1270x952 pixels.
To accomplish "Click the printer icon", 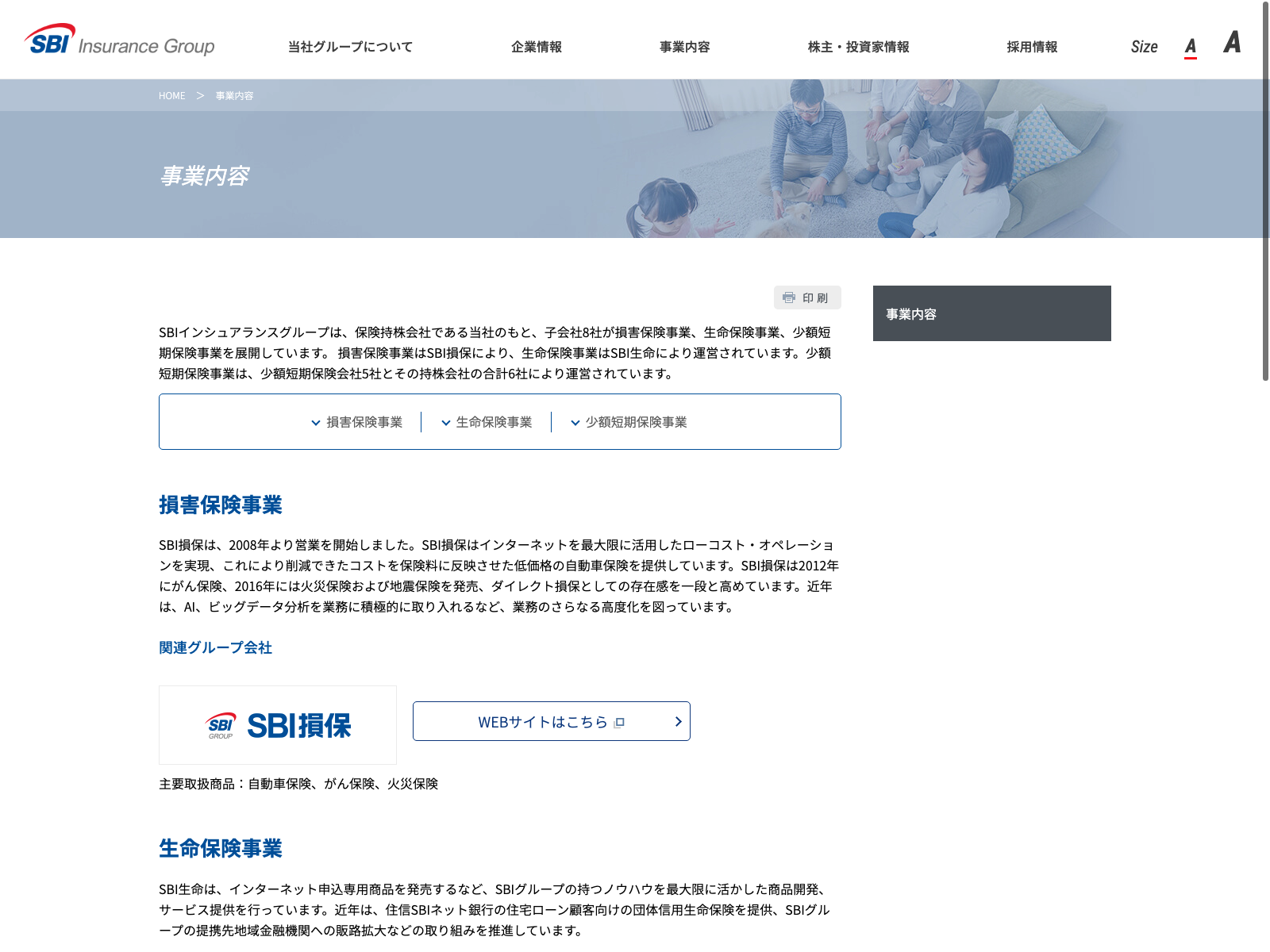I will pyautogui.click(x=789, y=297).
